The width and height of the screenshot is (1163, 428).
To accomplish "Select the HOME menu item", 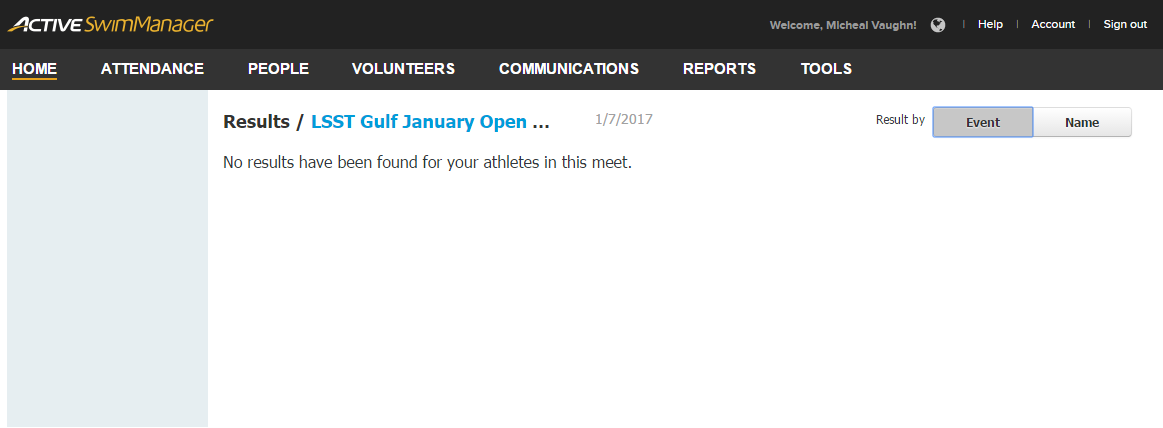I will tap(35, 69).
